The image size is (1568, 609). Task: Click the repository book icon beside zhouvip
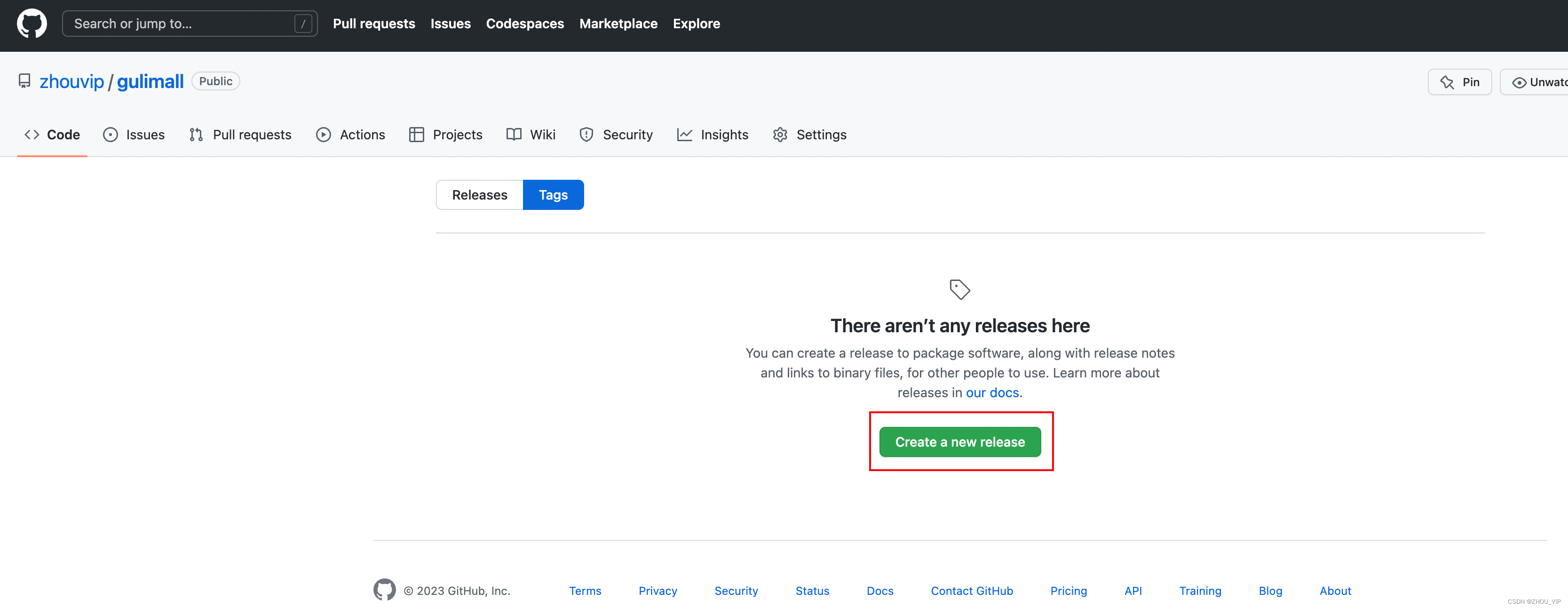pyautogui.click(x=24, y=81)
